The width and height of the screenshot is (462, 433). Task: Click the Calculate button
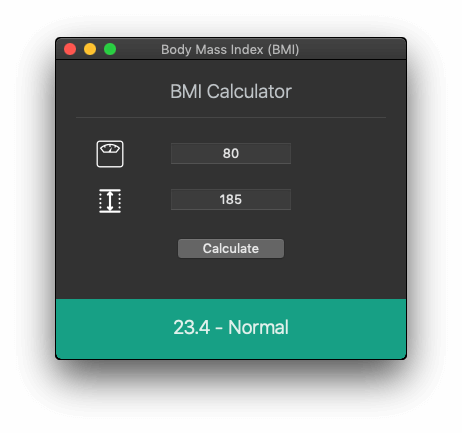[x=231, y=248]
